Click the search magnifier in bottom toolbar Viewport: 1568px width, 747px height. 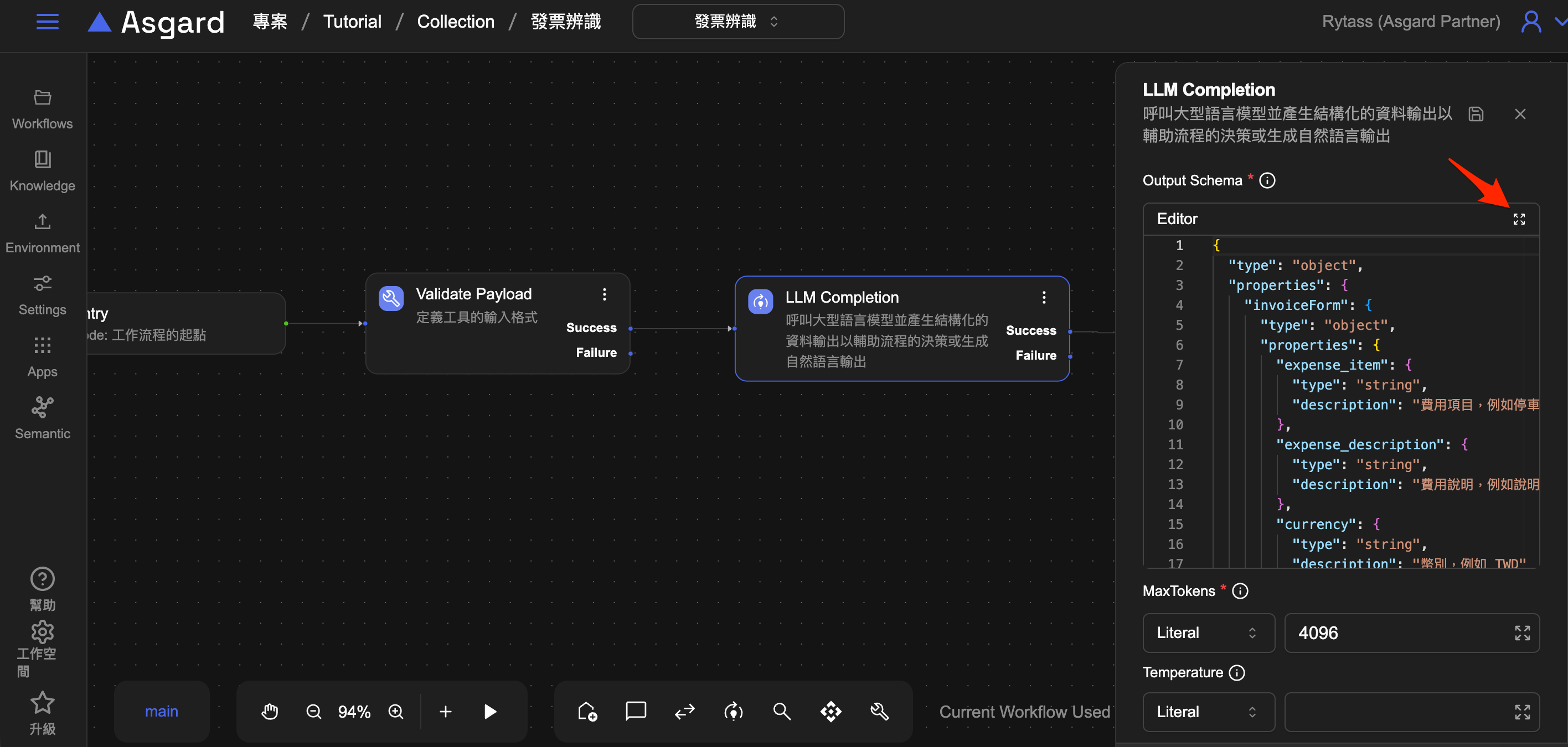coord(782,711)
